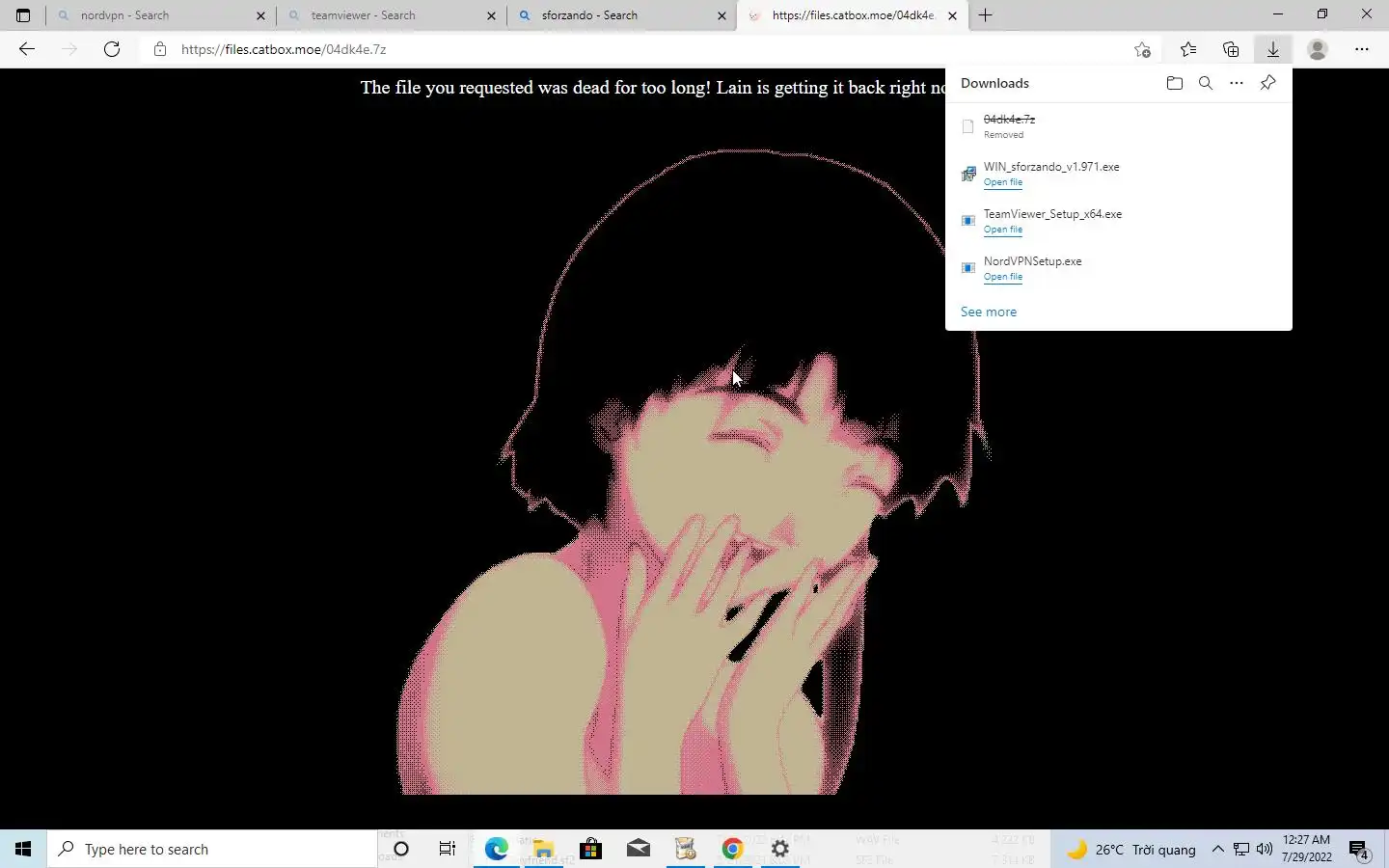This screenshot has width=1389, height=868.
Task: Select the WIN_sforzando_v1.971.exe file name
Action: 1051,167
